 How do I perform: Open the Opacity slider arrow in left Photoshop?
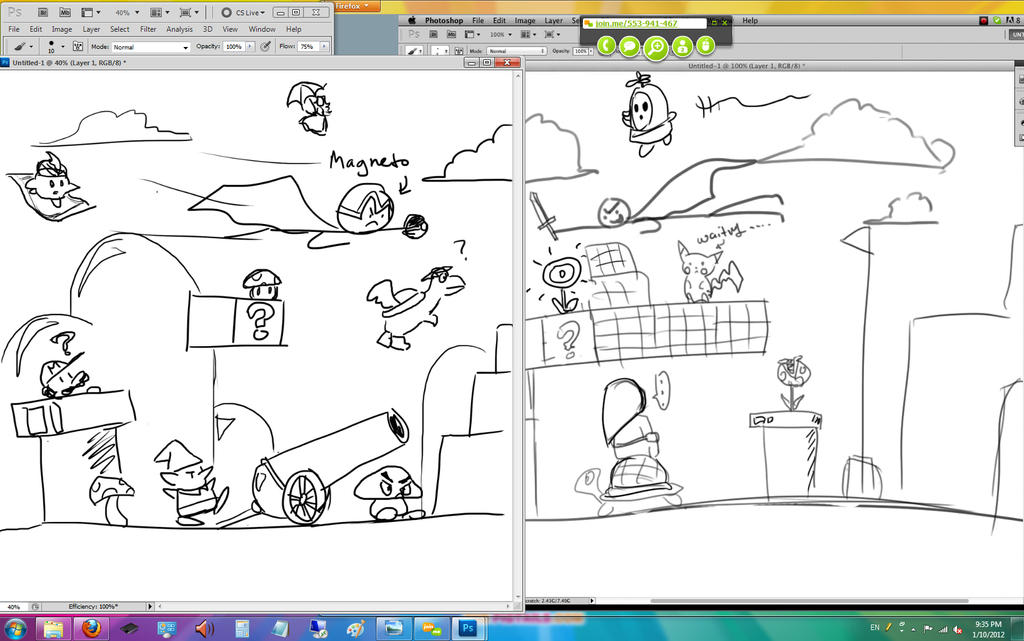click(249, 46)
